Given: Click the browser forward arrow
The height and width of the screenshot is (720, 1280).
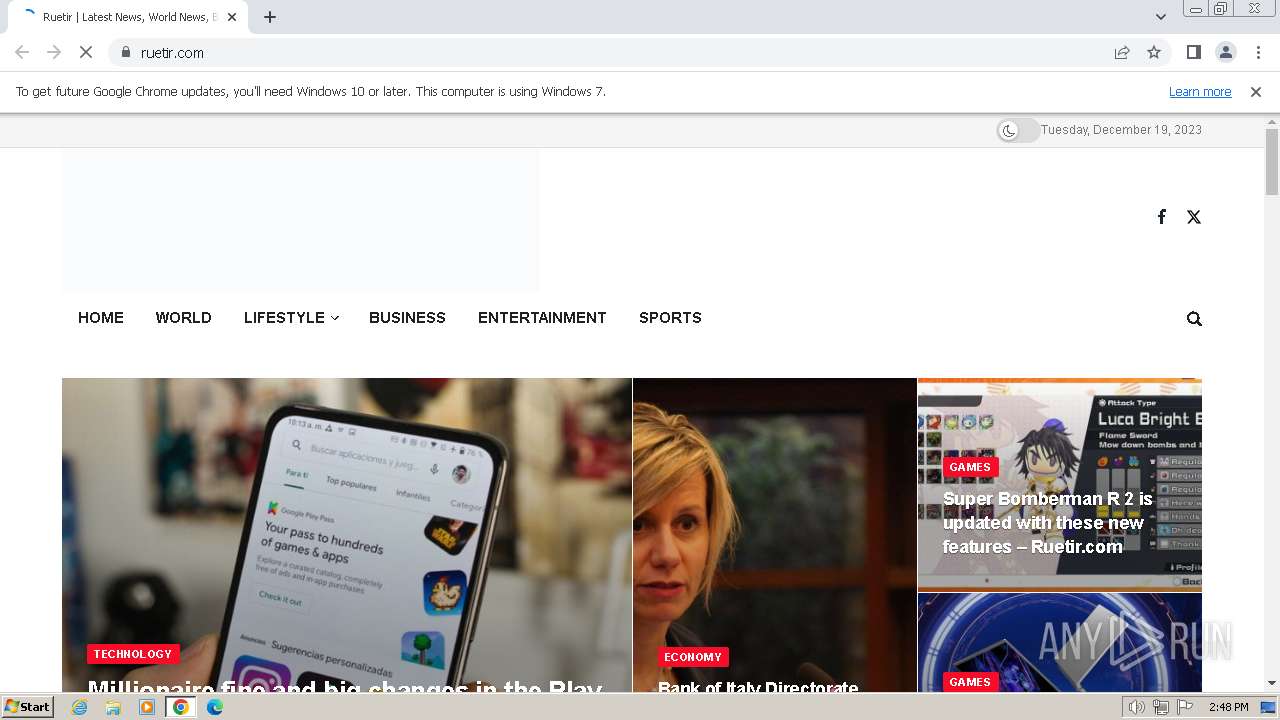Looking at the screenshot, I should point(54,52).
